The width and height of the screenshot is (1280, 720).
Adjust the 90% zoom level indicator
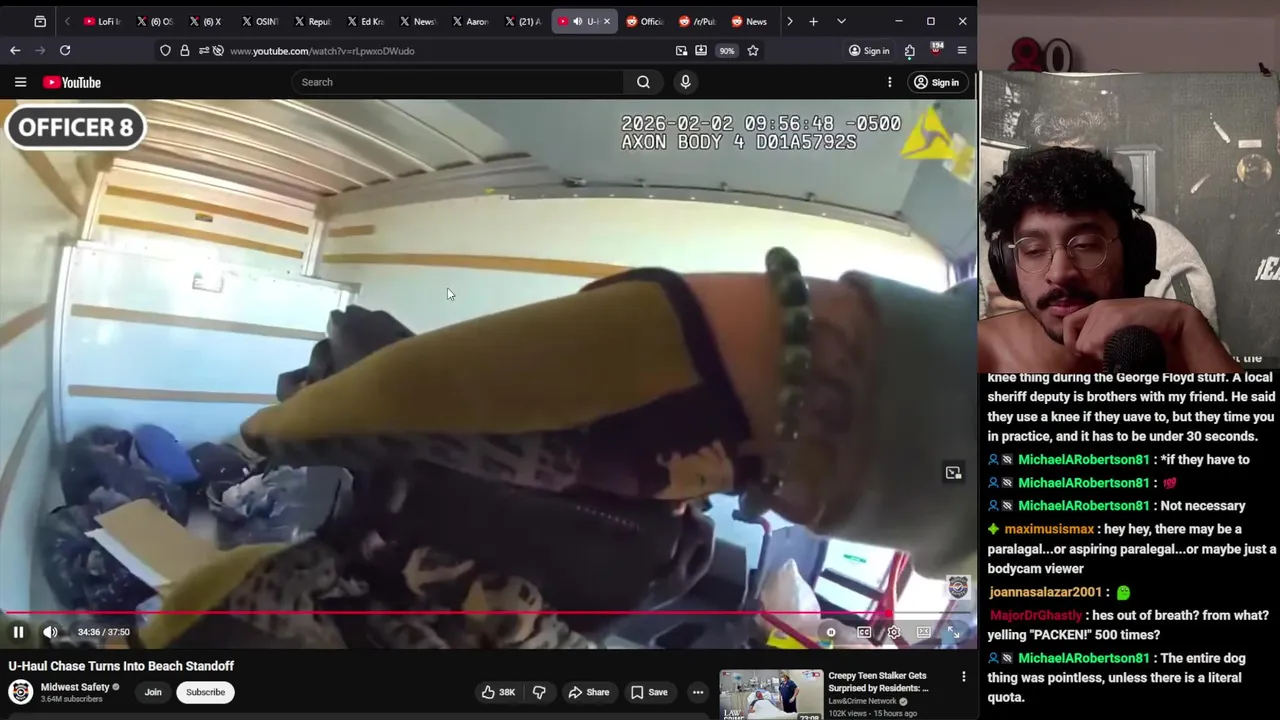coord(727,51)
